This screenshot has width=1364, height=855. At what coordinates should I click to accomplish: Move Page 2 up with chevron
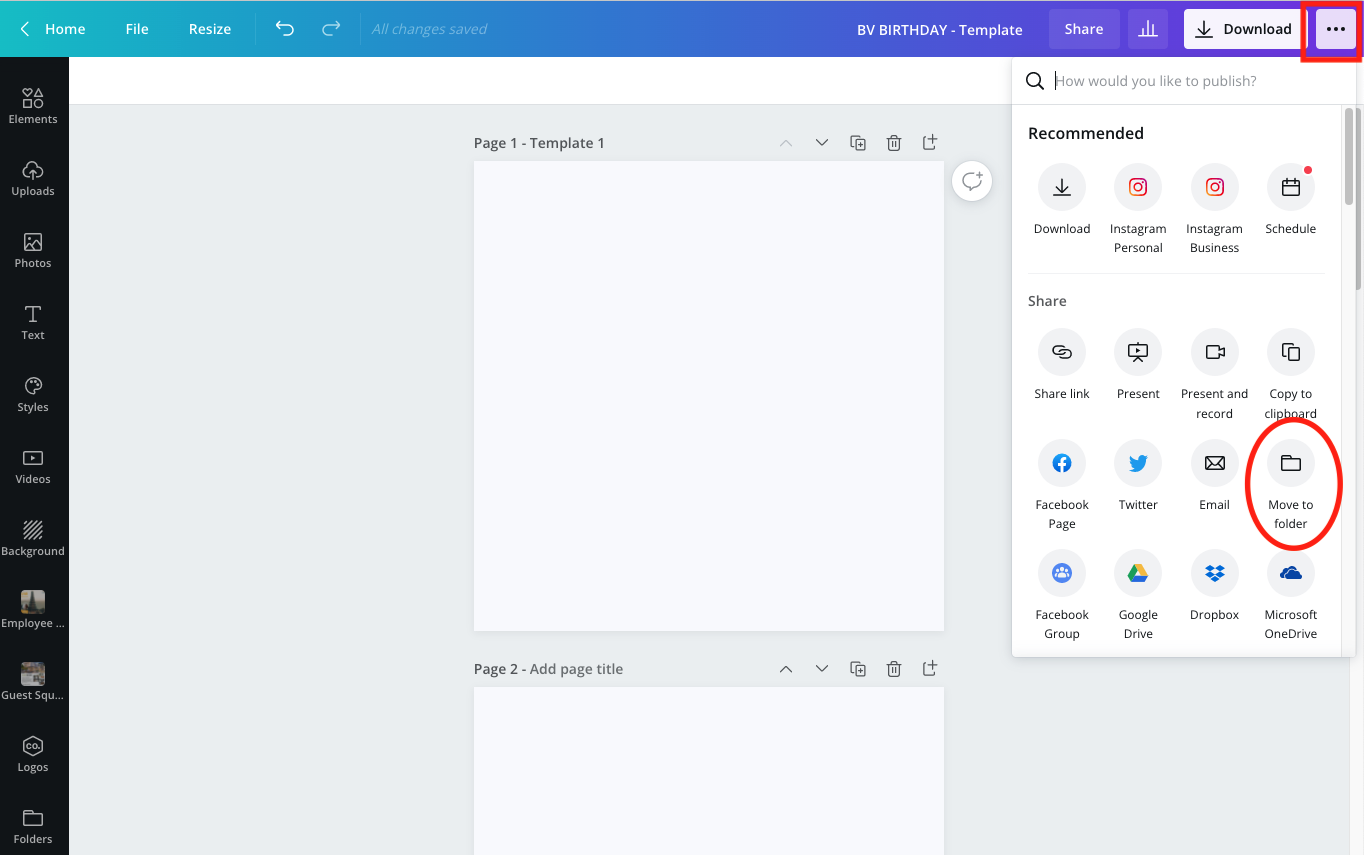coord(786,669)
